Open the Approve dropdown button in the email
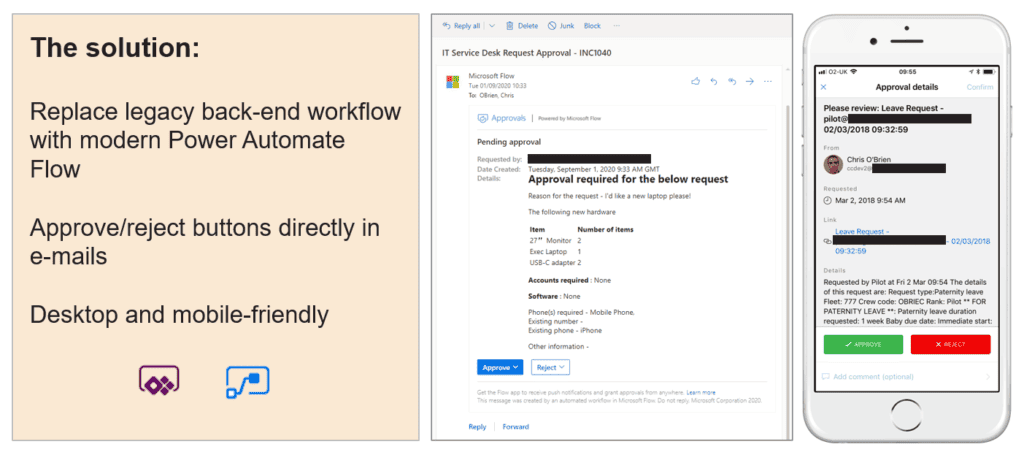The height and width of the screenshot is (455, 1024). click(500, 368)
